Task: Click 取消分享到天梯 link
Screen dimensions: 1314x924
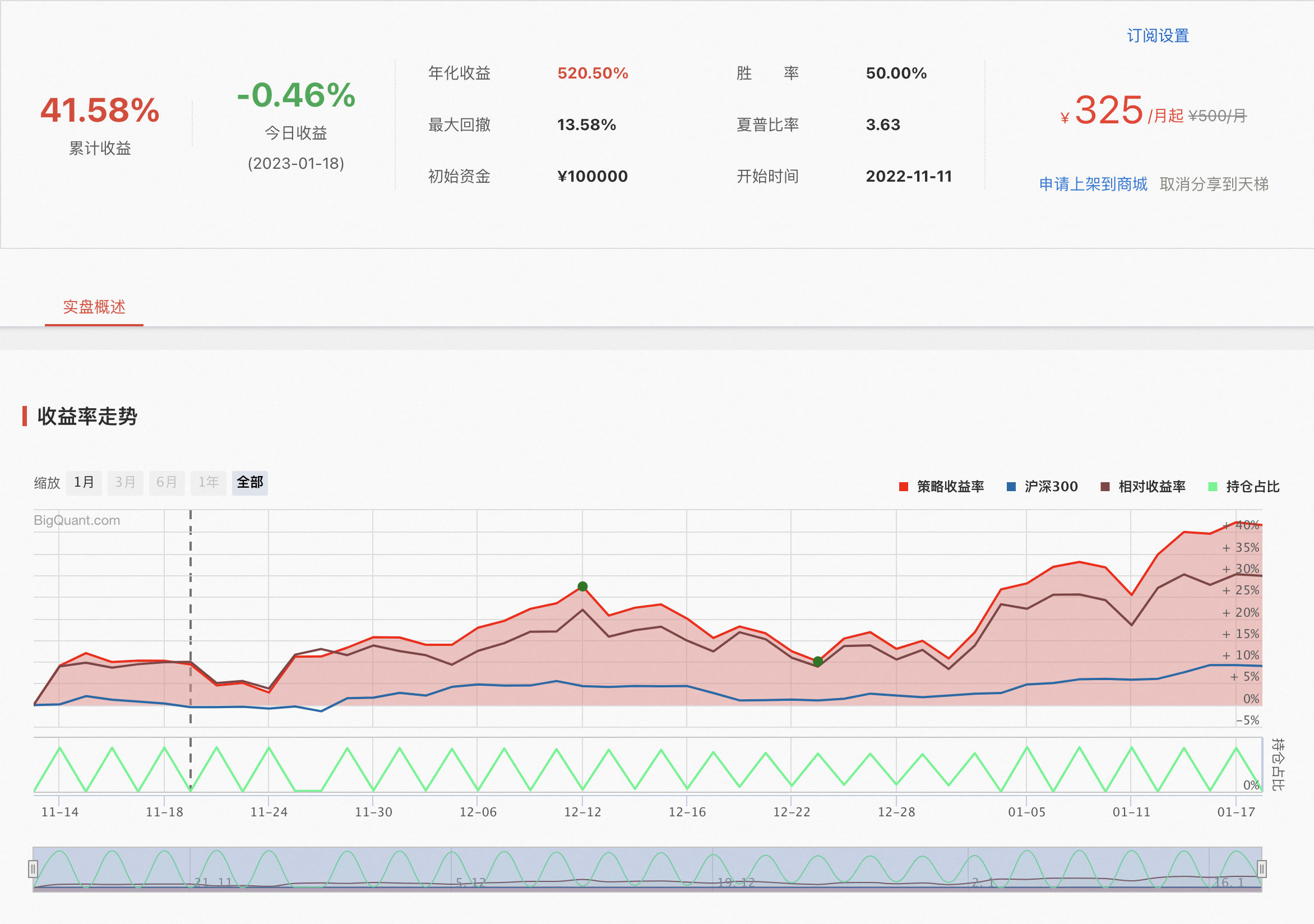Action: [1214, 184]
